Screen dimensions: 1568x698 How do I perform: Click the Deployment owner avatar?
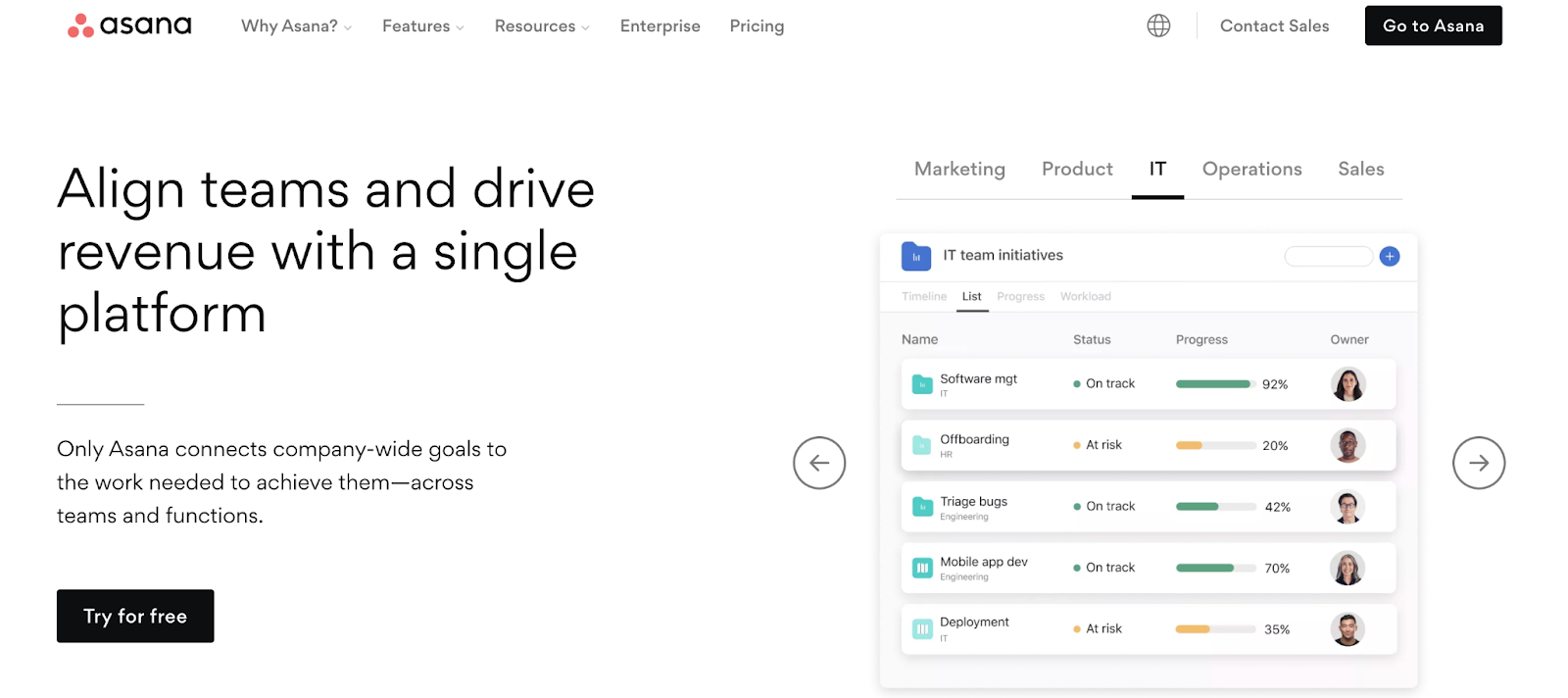click(1348, 628)
